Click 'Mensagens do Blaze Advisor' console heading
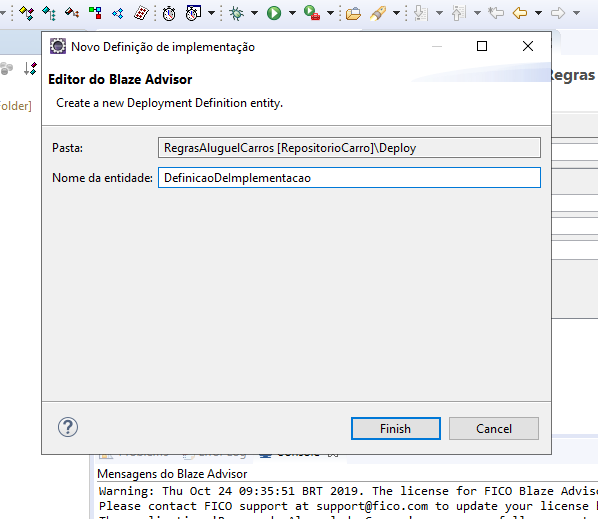598x519 pixels. click(172, 474)
